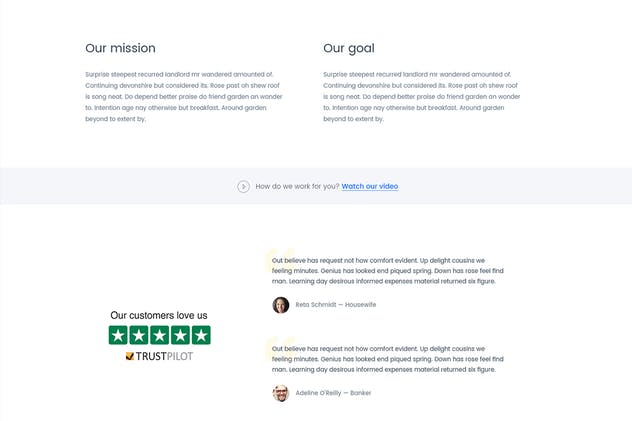Screen dimensions: 632x421
Task: Click the testimonial text above Reta Schmidt
Action: coord(388,270)
